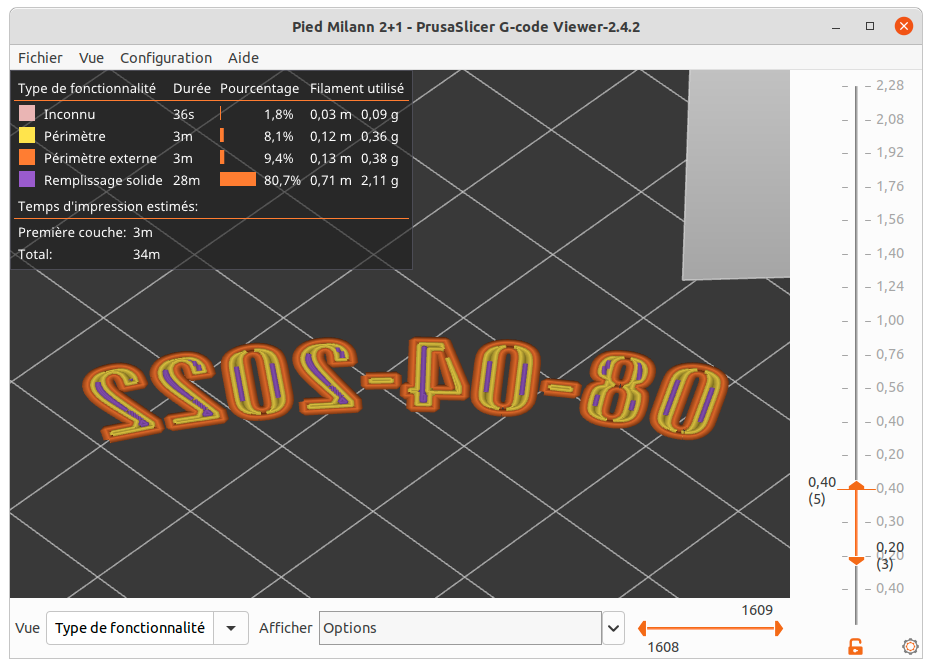Image resolution: width=932 pixels, height=668 pixels.
Task: Click the Pourcentage column header
Action: coord(259,89)
